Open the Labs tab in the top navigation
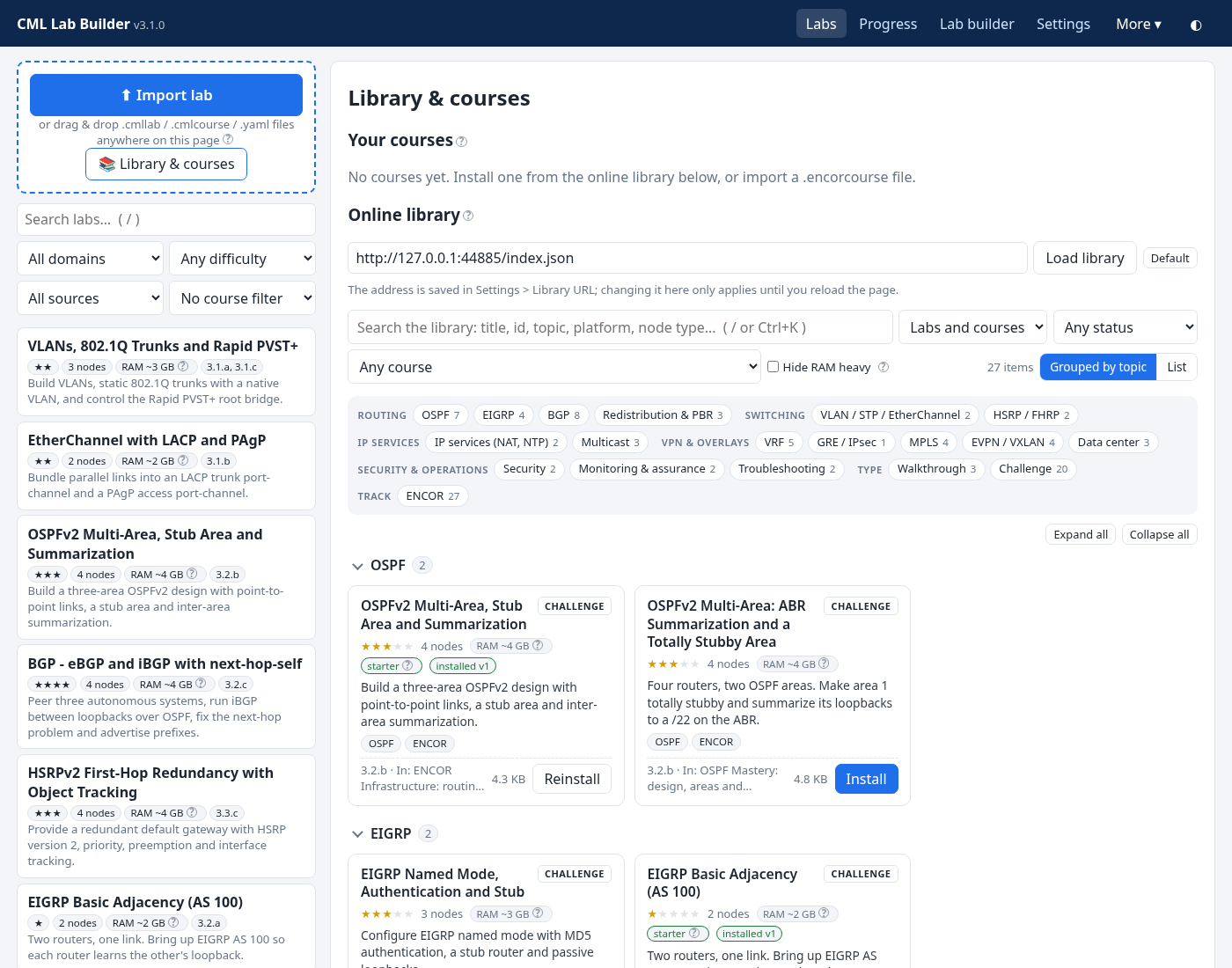 coord(821,24)
